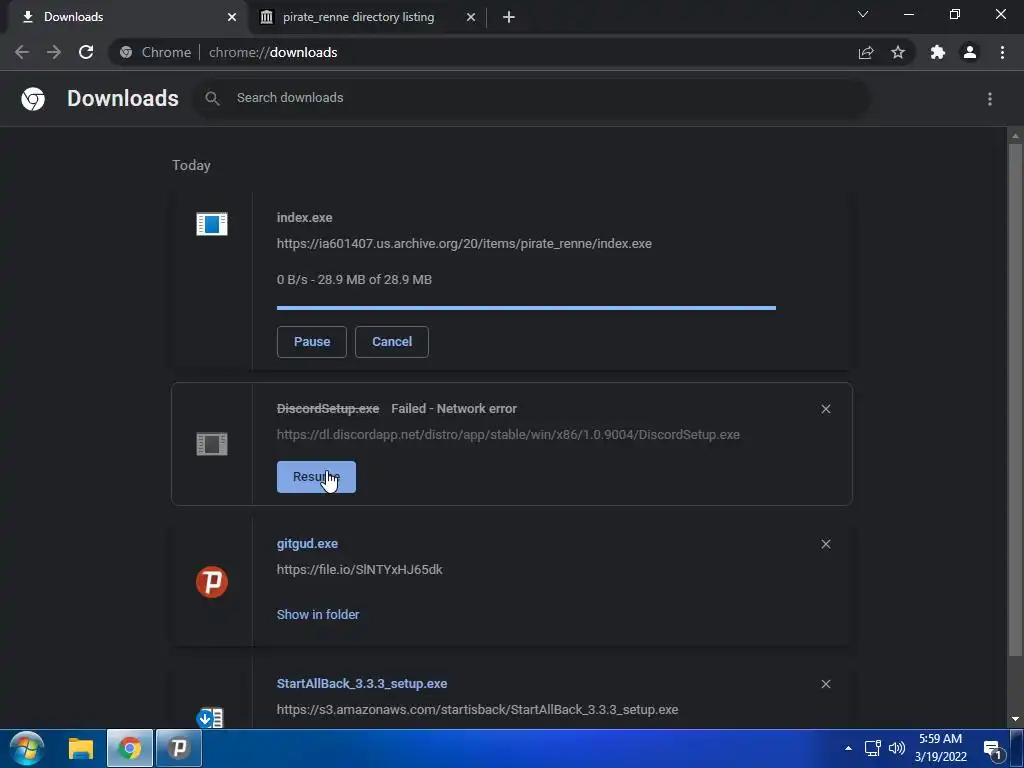Click the 28.9 MB of 28.9 MB text

374,280
